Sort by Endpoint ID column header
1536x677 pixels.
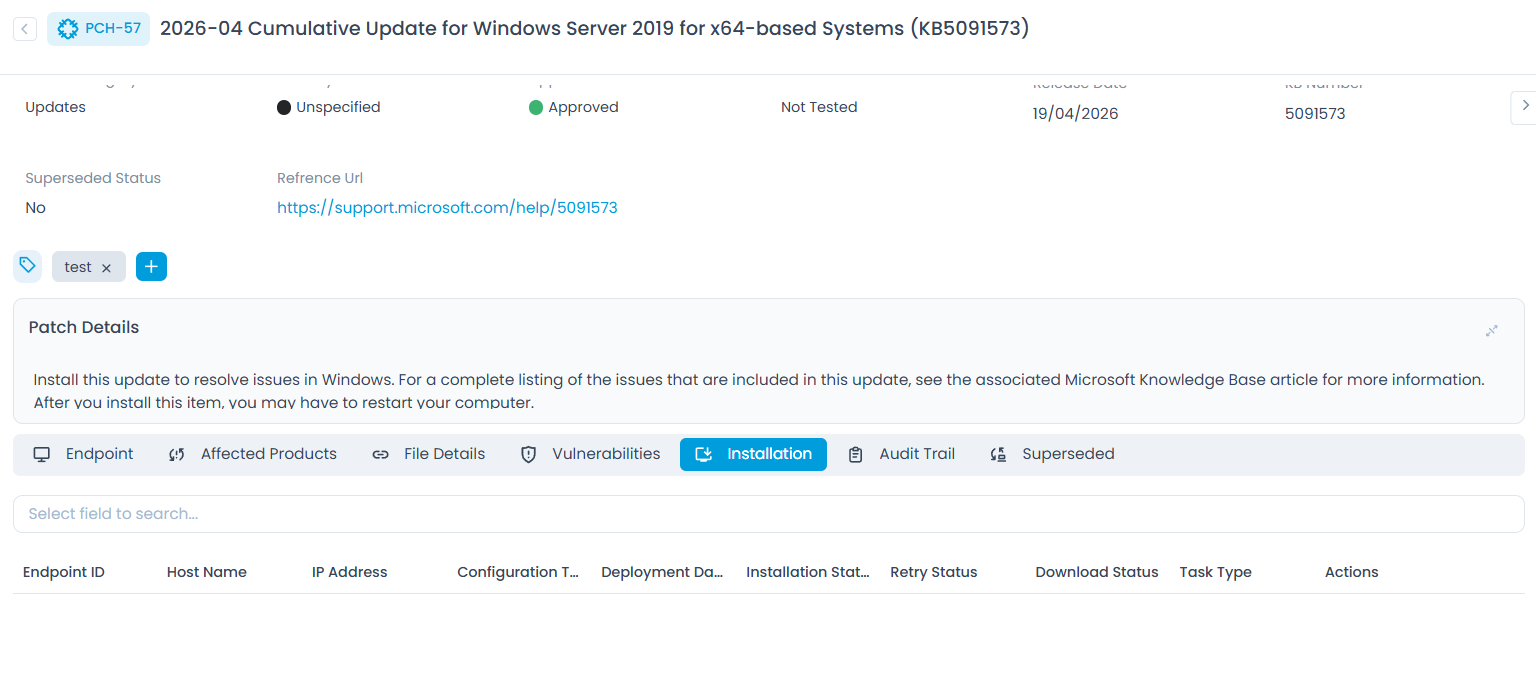coord(64,572)
